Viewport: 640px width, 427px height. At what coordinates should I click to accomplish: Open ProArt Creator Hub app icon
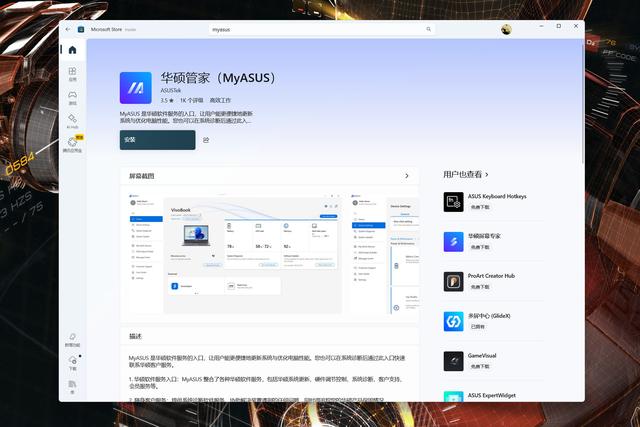pyautogui.click(x=453, y=282)
